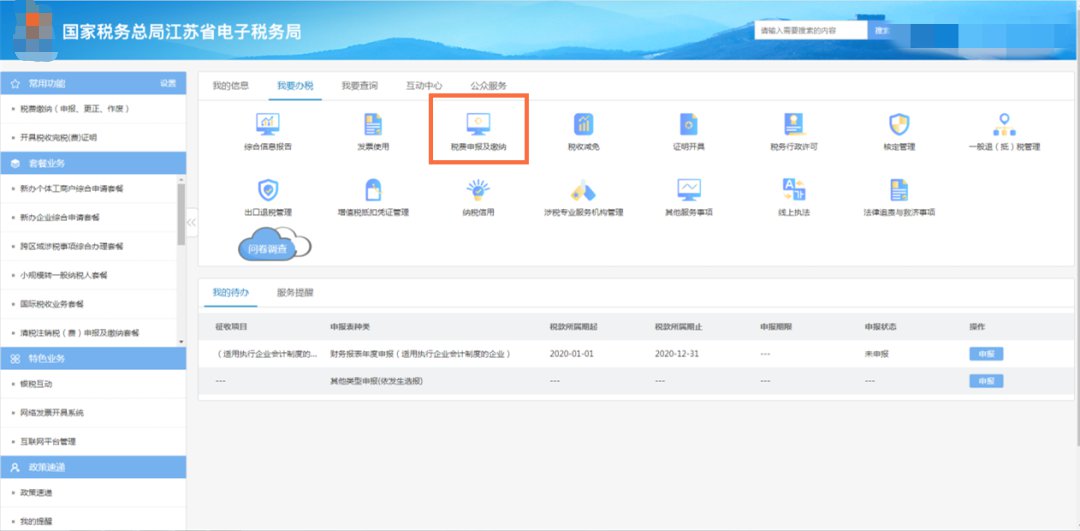Open 纳税信用 lightbulb icon

[478, 191]
